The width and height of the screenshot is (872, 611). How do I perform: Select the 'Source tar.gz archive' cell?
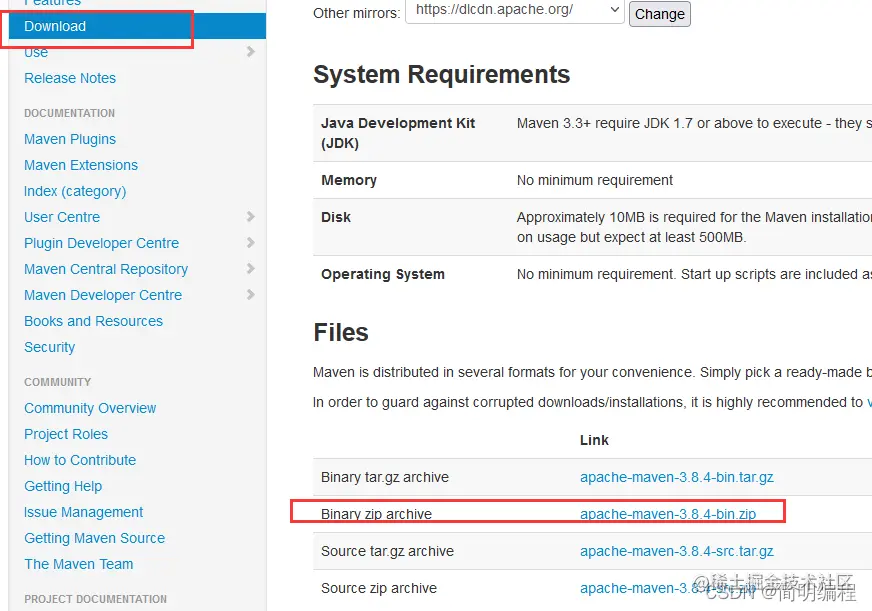tap(388, 551)
